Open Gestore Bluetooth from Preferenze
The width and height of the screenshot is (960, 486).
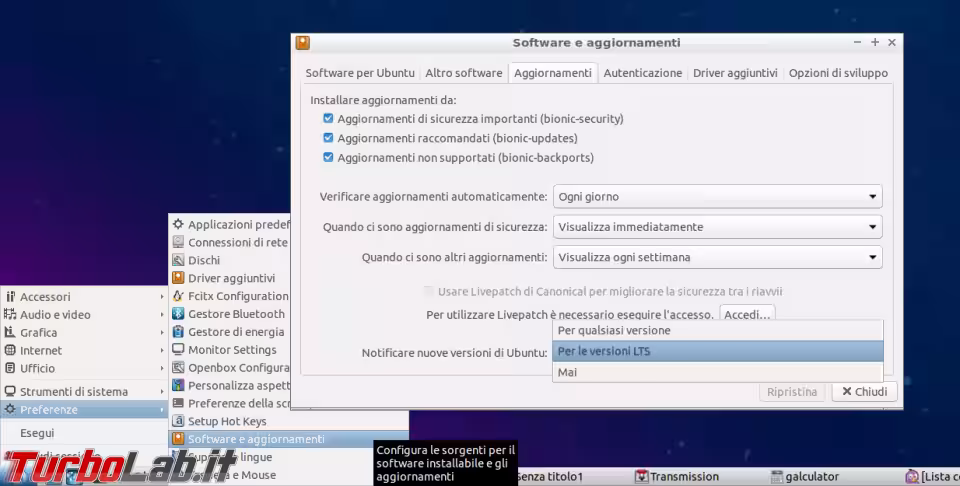coord(230,313)
